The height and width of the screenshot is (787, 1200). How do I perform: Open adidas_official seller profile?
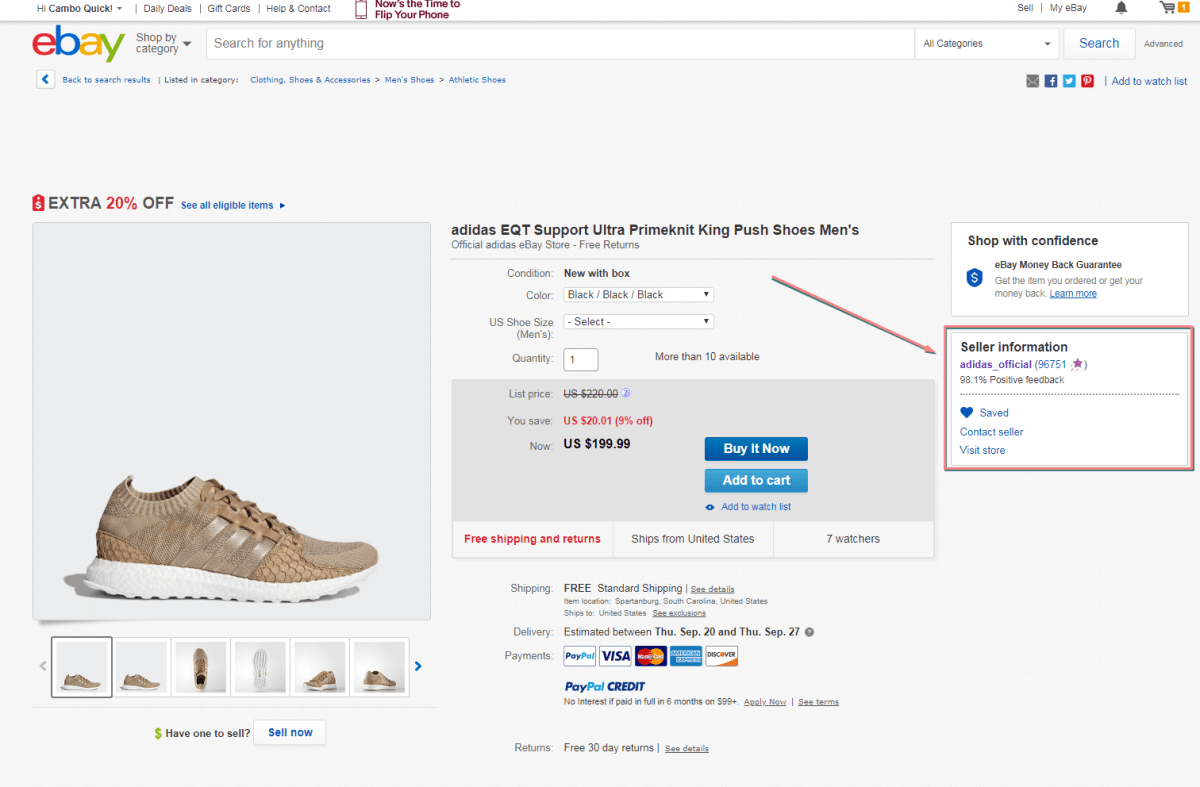tap(995, 364)
